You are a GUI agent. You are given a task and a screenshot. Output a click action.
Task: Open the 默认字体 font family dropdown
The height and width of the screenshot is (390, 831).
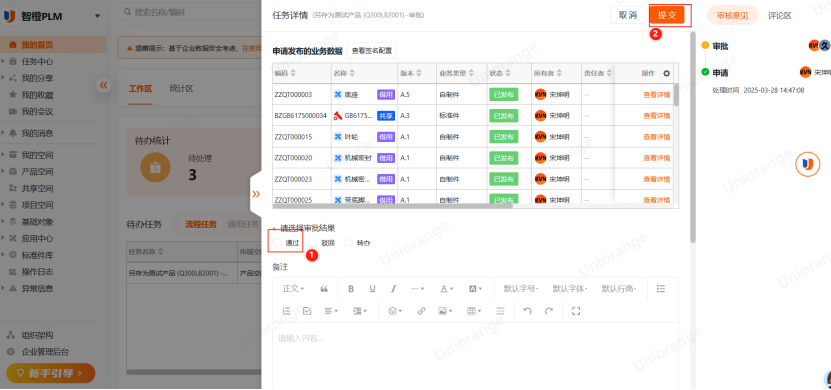[x=570, y=289]
